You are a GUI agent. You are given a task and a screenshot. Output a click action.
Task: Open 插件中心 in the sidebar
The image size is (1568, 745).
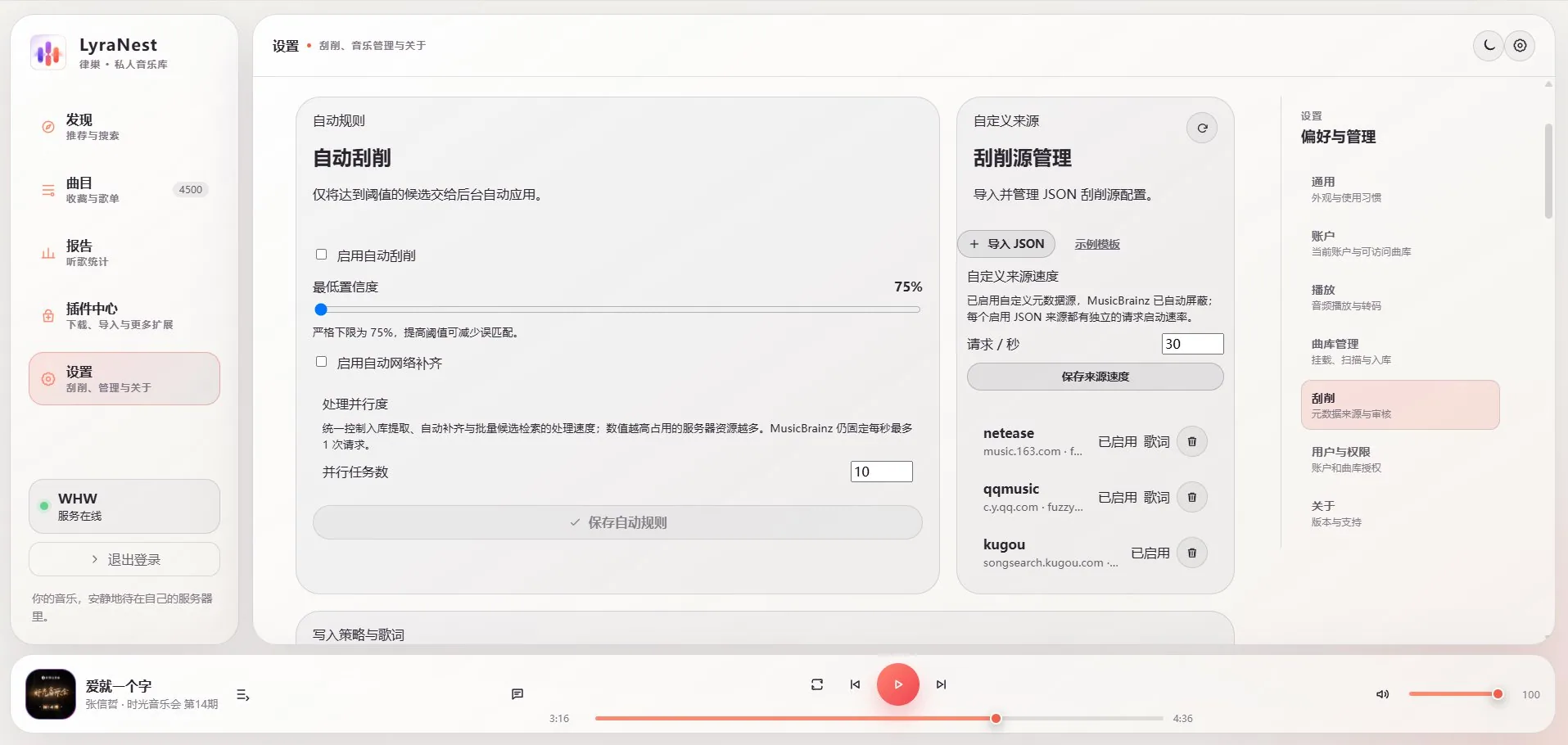pos(124,316)
